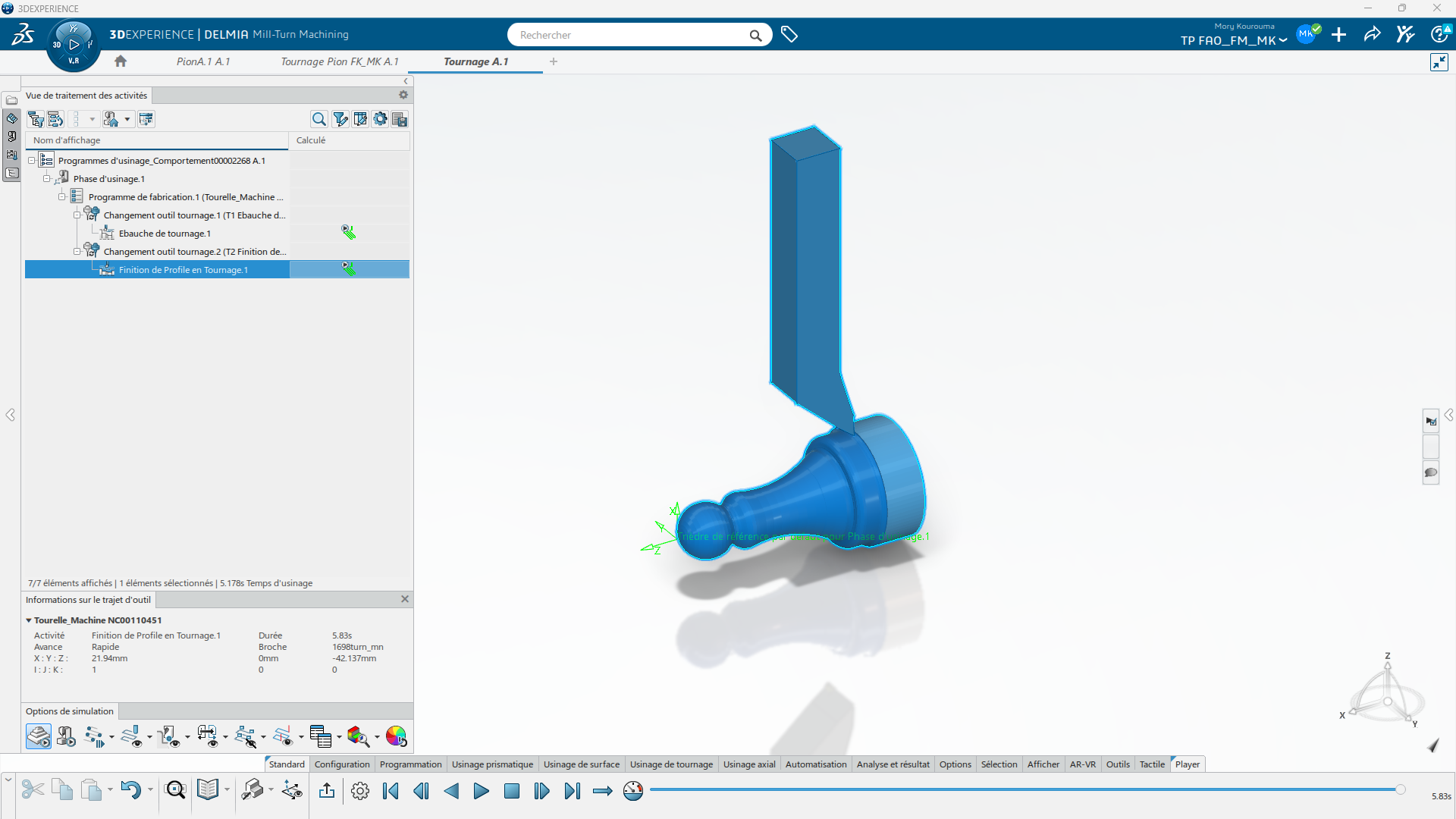Toggle the full-screen expand icon

(x=1439, y=62)
